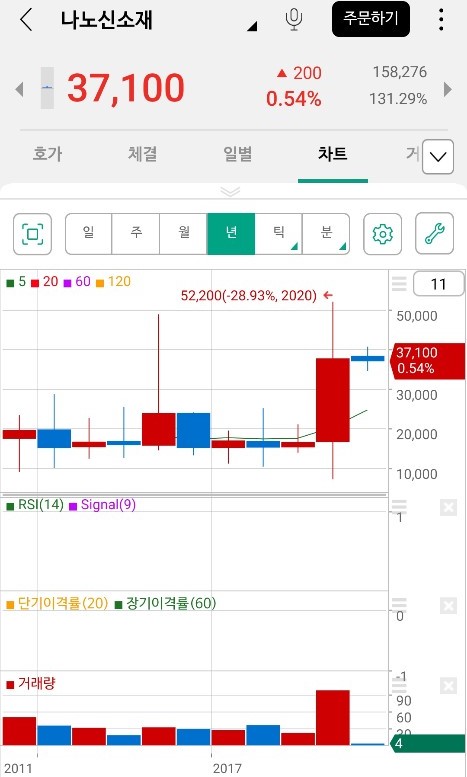Tap the 131.29% ratio text
This screenshot has width=467, height=777.
point(398,99)
